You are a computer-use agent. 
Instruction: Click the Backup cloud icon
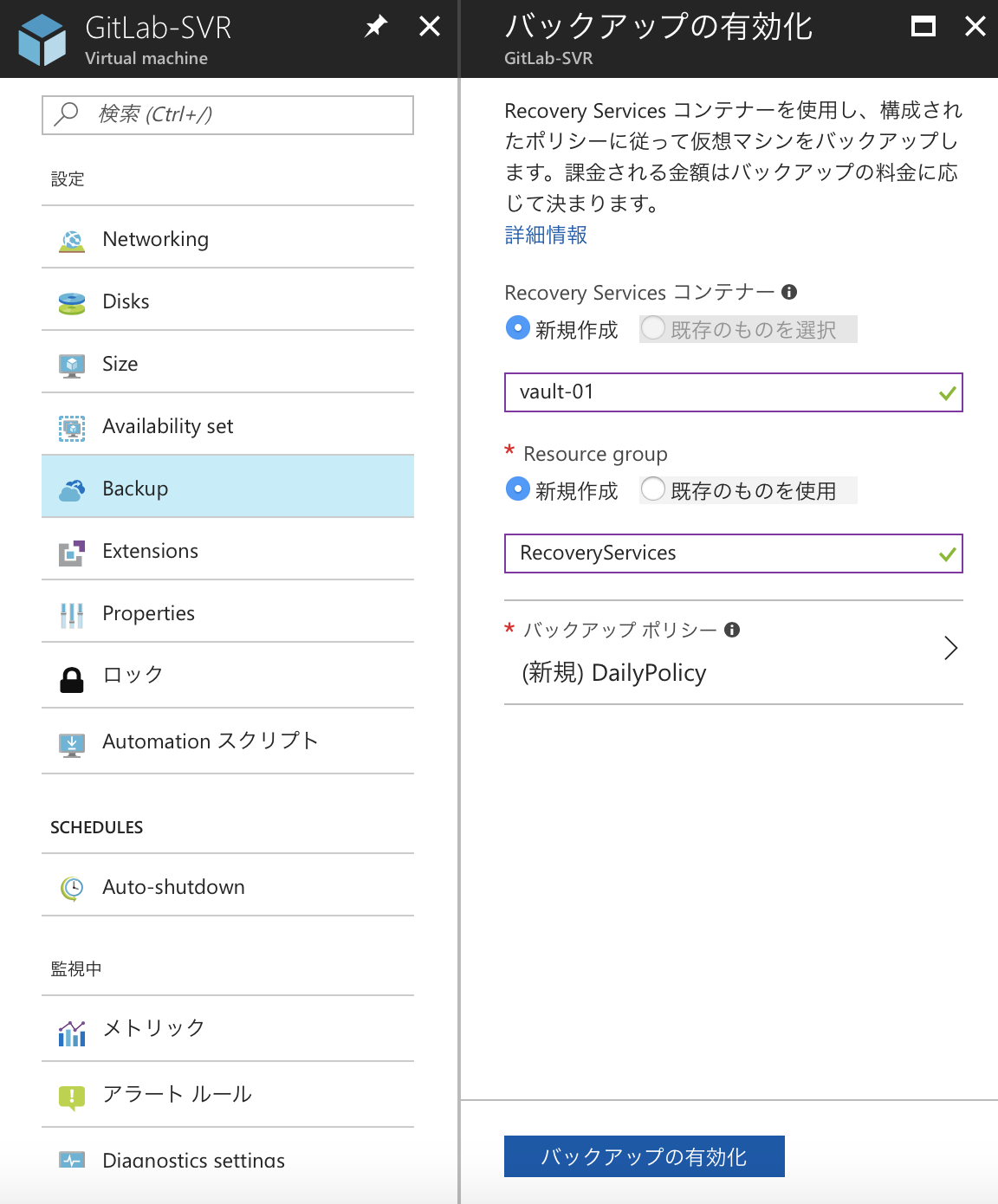pyautogui.click(x=72, y=488)
